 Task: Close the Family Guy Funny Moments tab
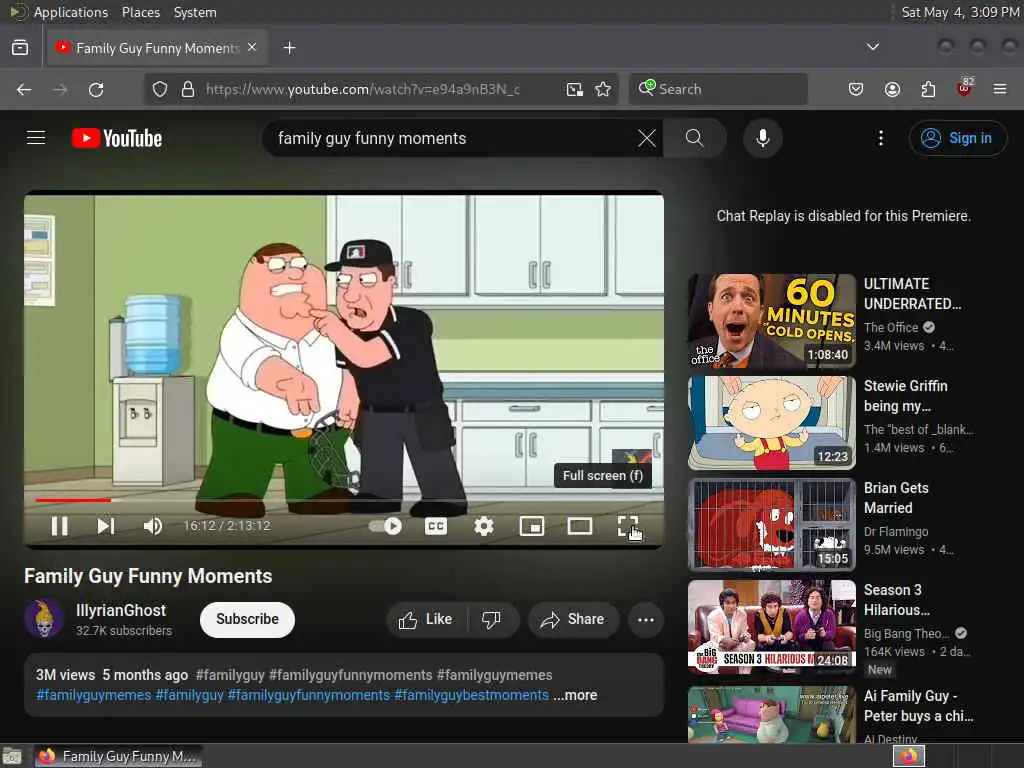(252, 48)
